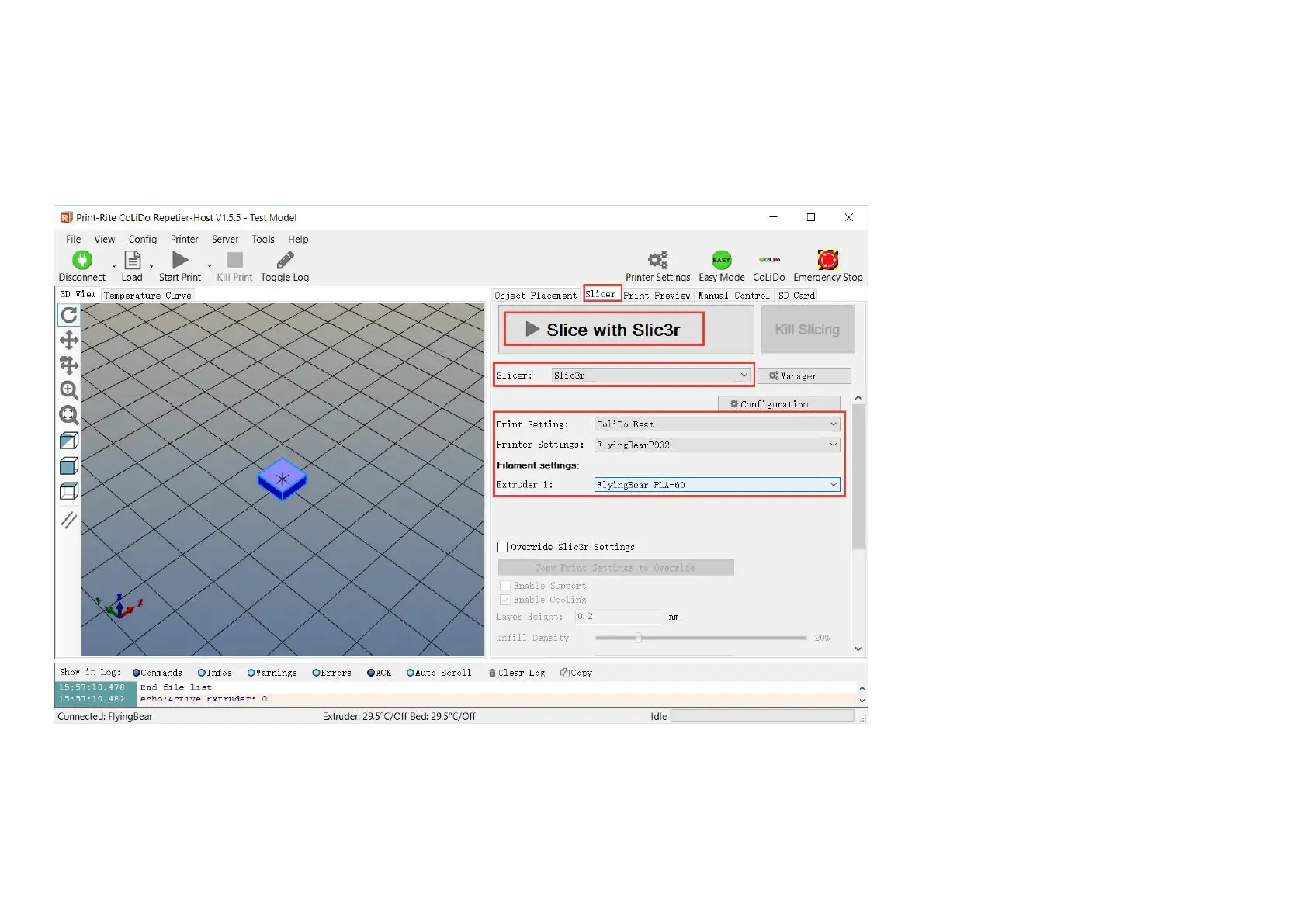Image resolution: width=1307 pixels, height=924 pixels.
Task: Open Printer Settings gears icon
Action: pyautogui.click(x=657, y=261)
